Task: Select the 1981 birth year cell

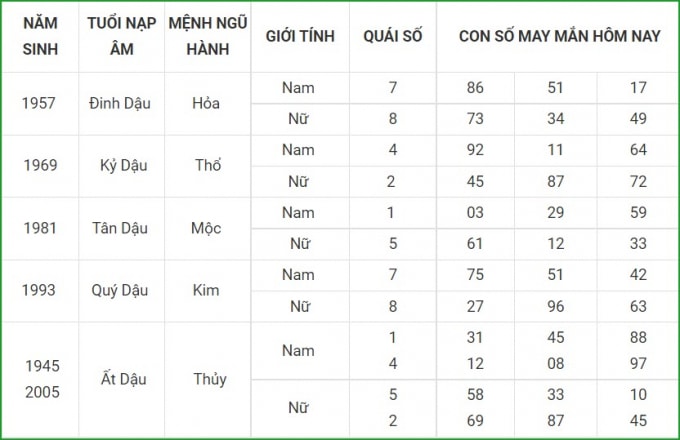Action: [40, 228]
